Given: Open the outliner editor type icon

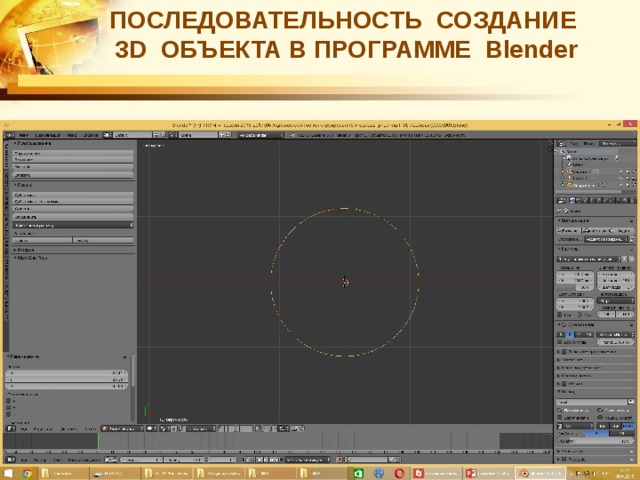Looking at the screenshot, I should pyautogui.click(x=562, y=144).
